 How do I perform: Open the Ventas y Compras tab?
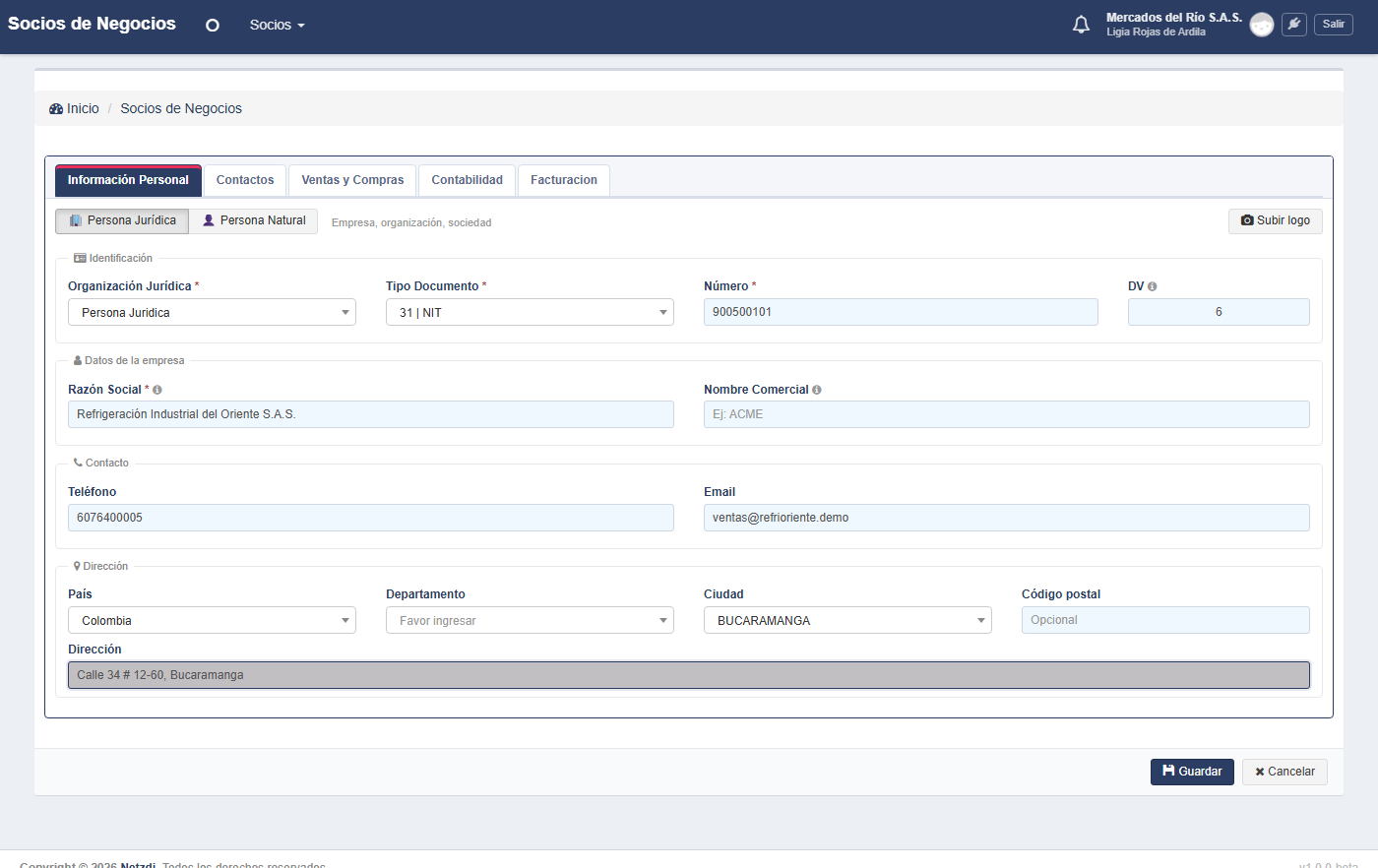pos(352,180)
